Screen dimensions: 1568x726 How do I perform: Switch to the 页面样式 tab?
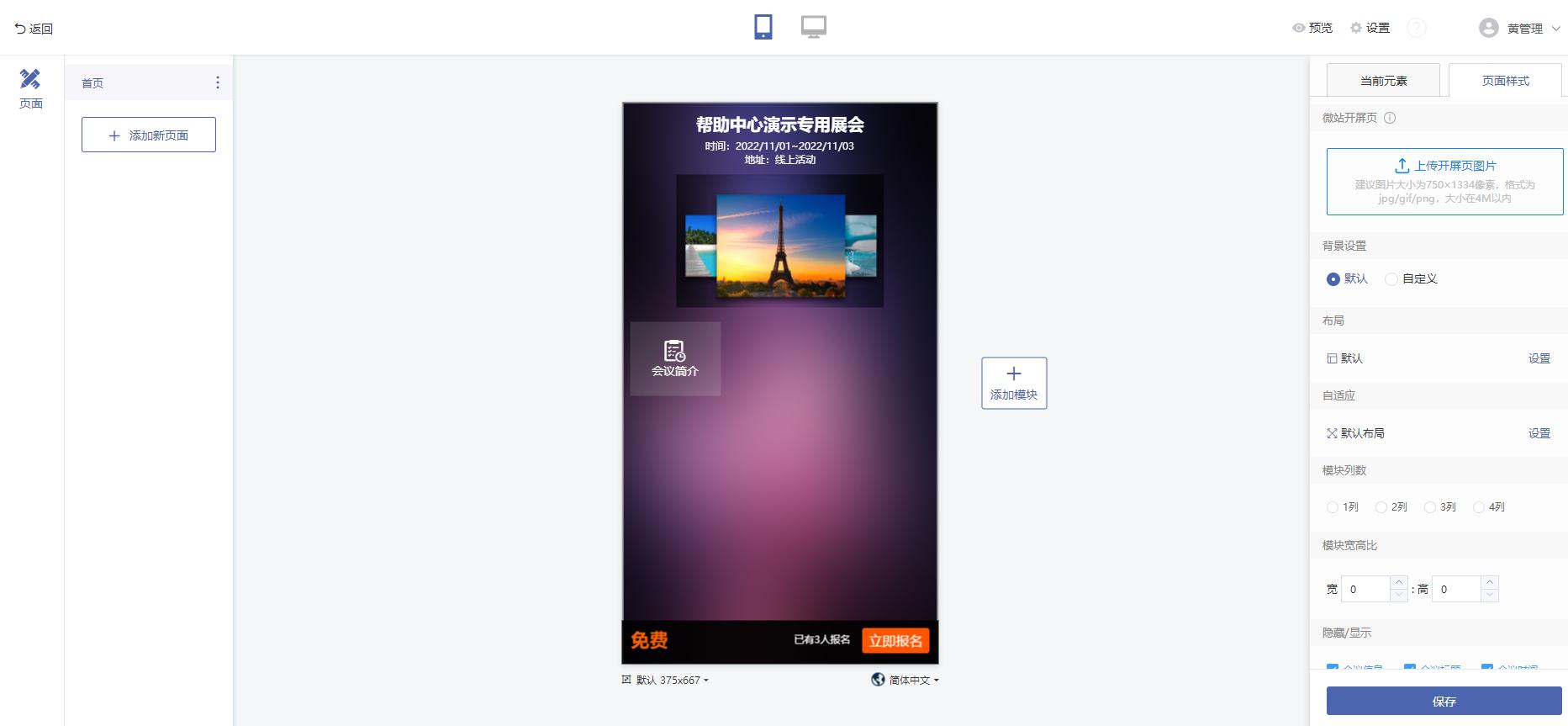(x=1505, y=81)
